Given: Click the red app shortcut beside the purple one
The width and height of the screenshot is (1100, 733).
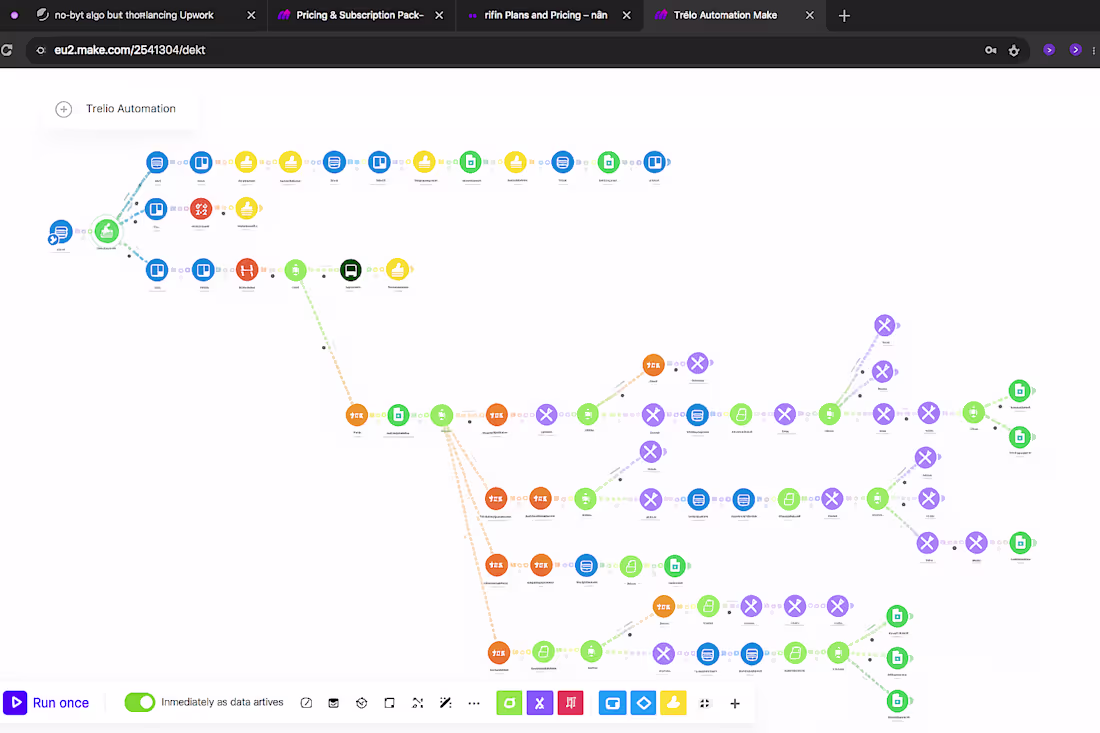Looking at the screenshot, I should (x=570, y=703).
